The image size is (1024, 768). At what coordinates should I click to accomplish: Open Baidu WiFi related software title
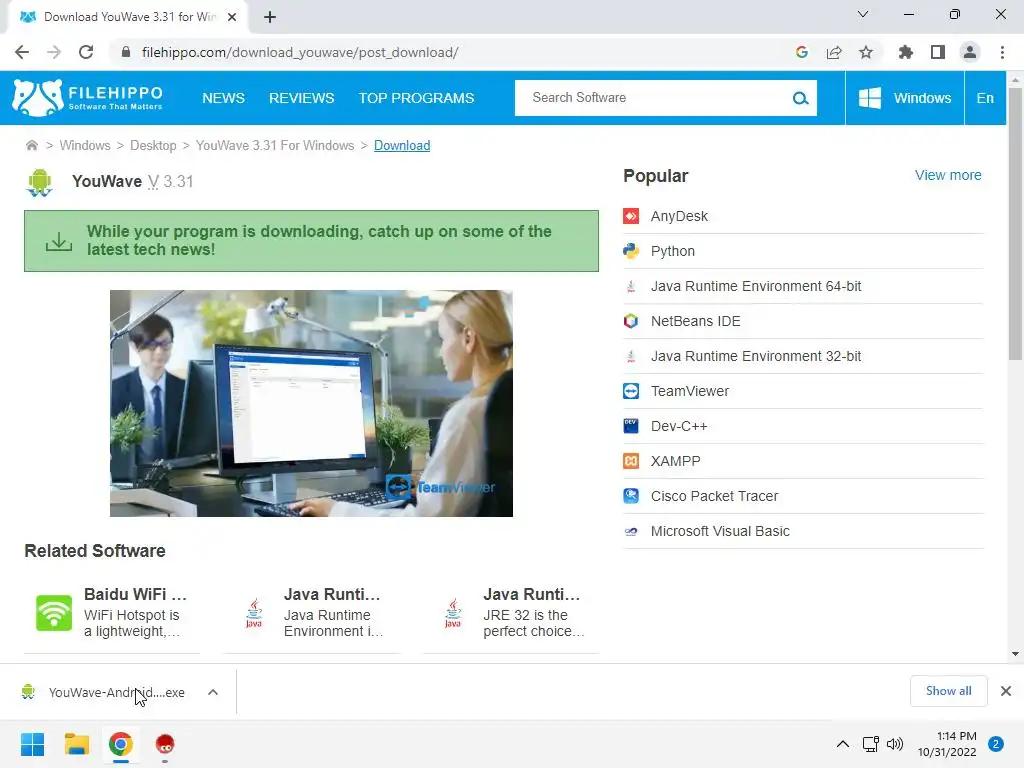tap(135, 594)
